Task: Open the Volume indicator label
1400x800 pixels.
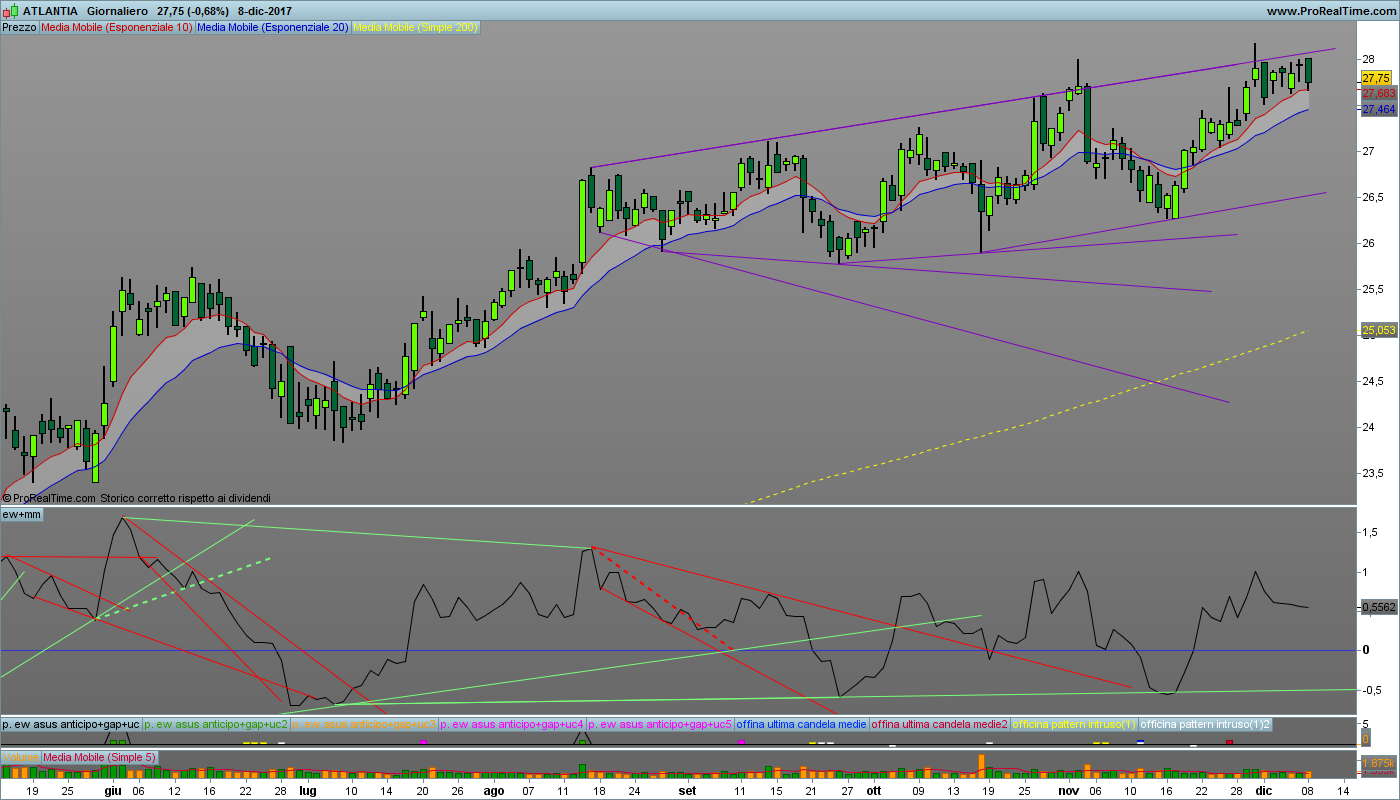Action: 20,757
